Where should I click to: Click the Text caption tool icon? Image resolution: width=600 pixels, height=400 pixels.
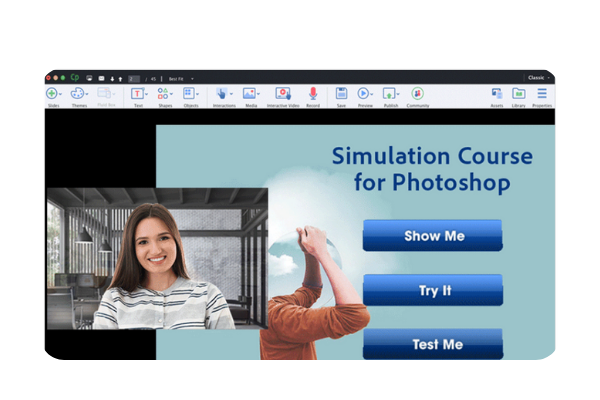pyautogui.click(x=137, y=93)
